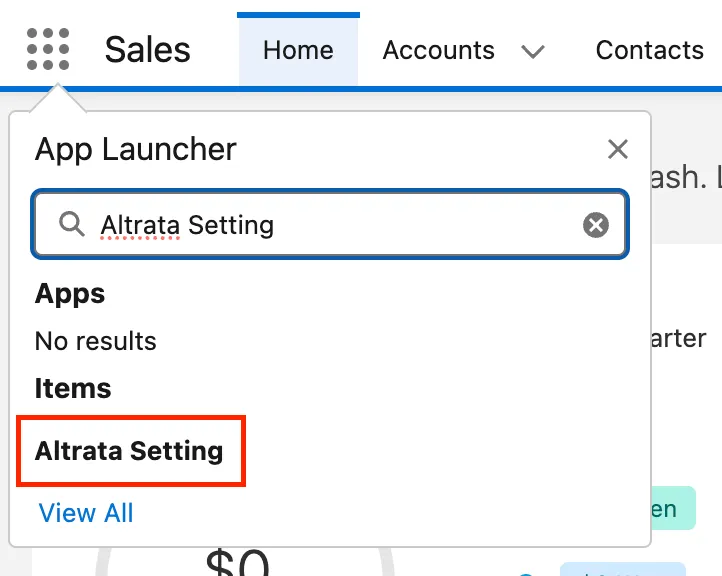Click the Sales app name
This screenshot has height=576, width=722.
(147, 50)
